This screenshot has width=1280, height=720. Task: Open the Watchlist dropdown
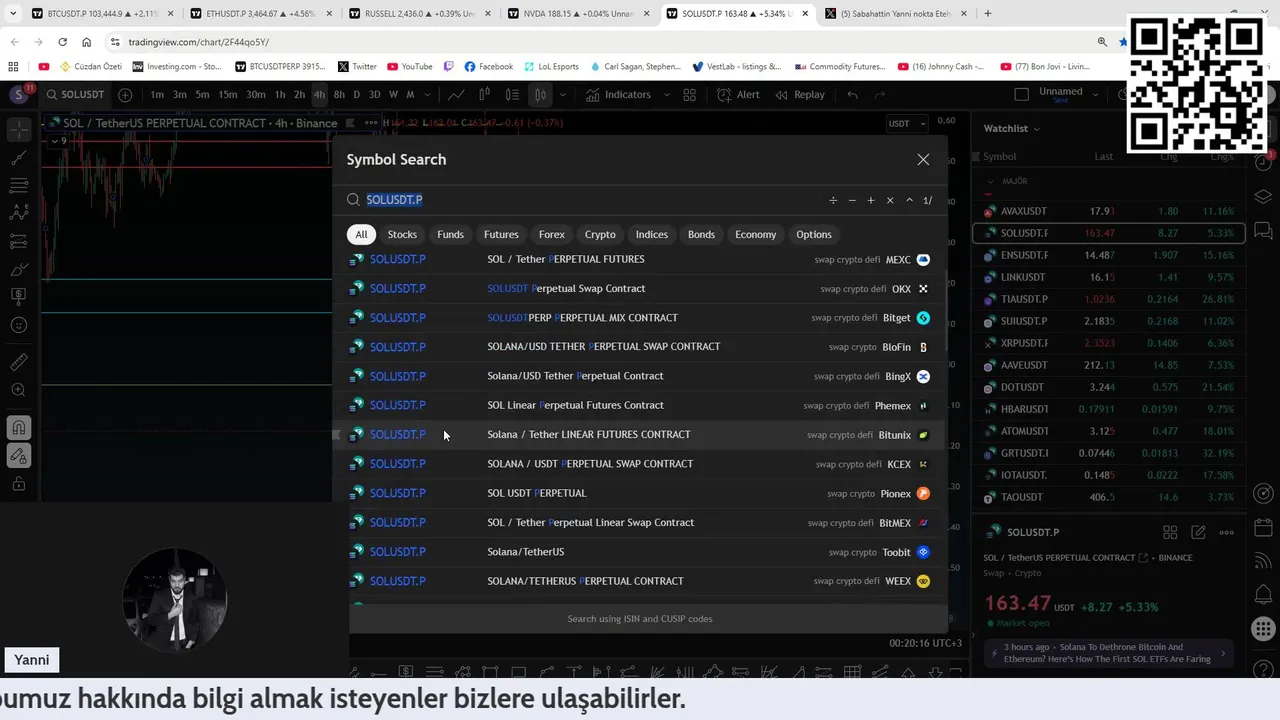click(x=1012, y=128)
